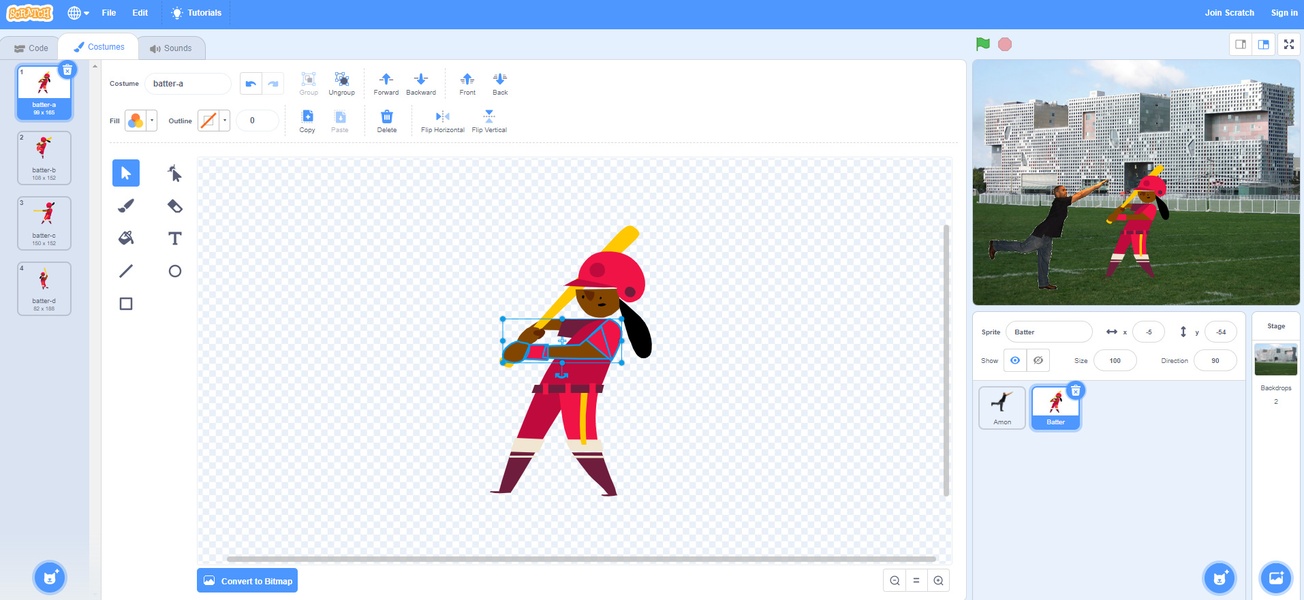Select the Rectangle tool
This screenshot has height=600, width=1304.
click(x=126, y=303)
